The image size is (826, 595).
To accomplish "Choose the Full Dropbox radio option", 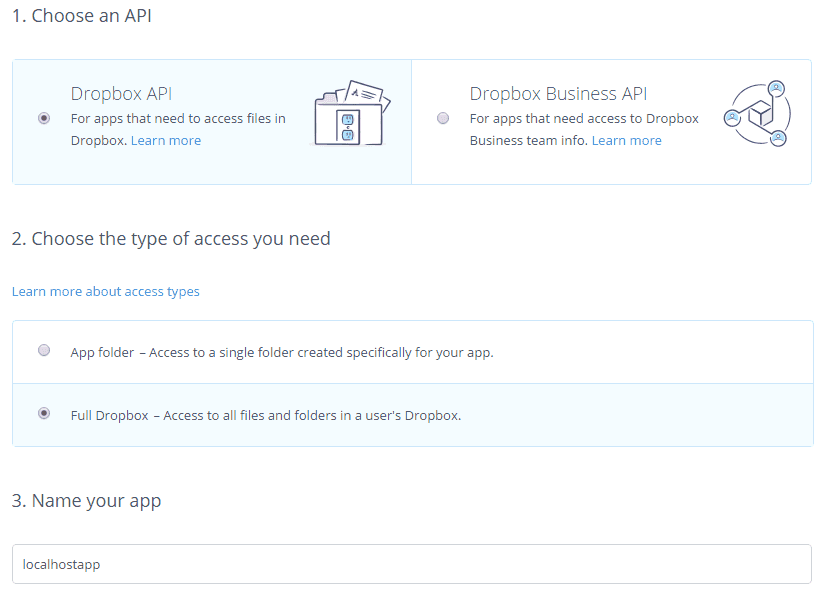I will 44,413.
